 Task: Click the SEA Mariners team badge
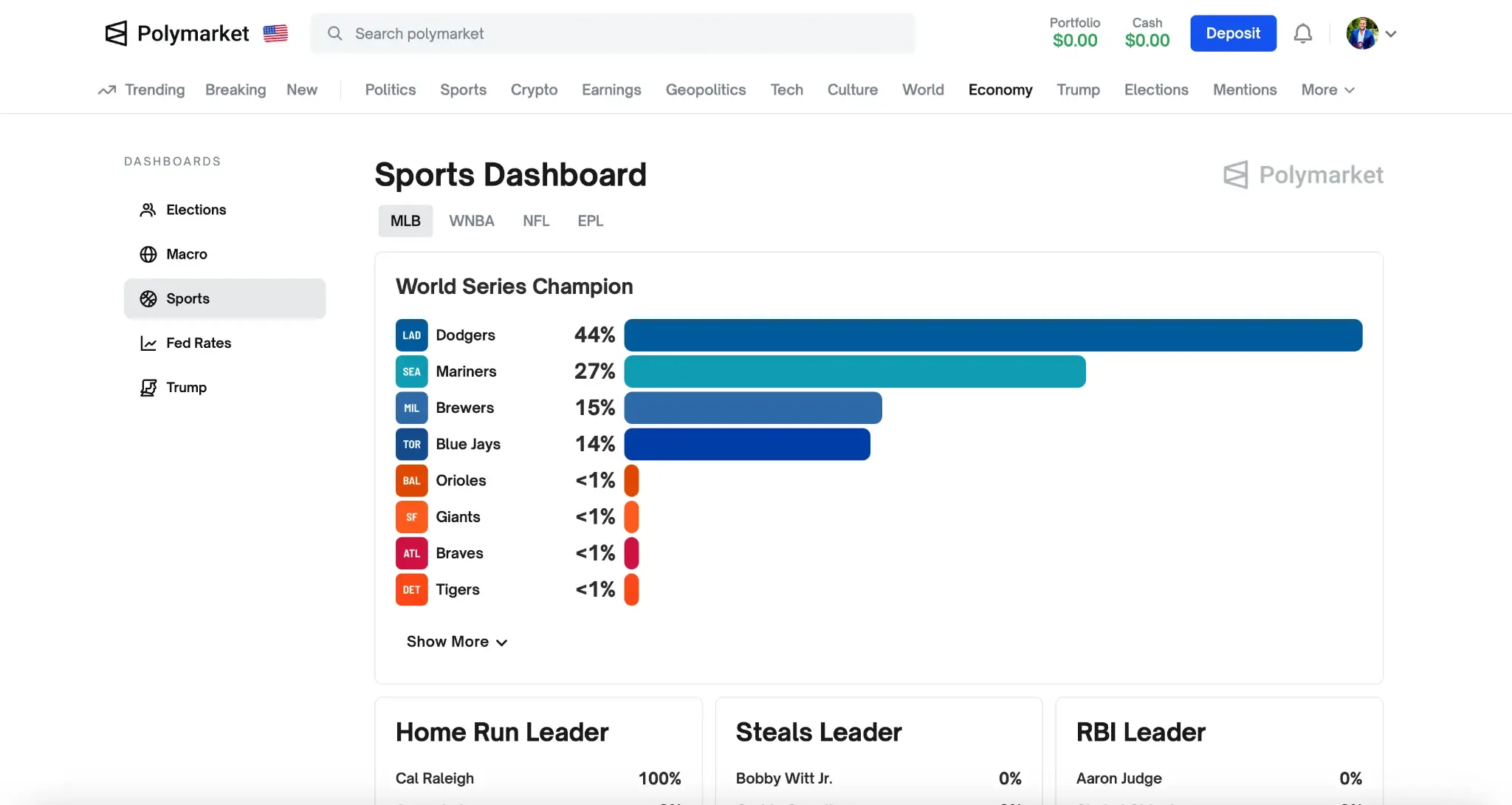click(x=411, y=371)
